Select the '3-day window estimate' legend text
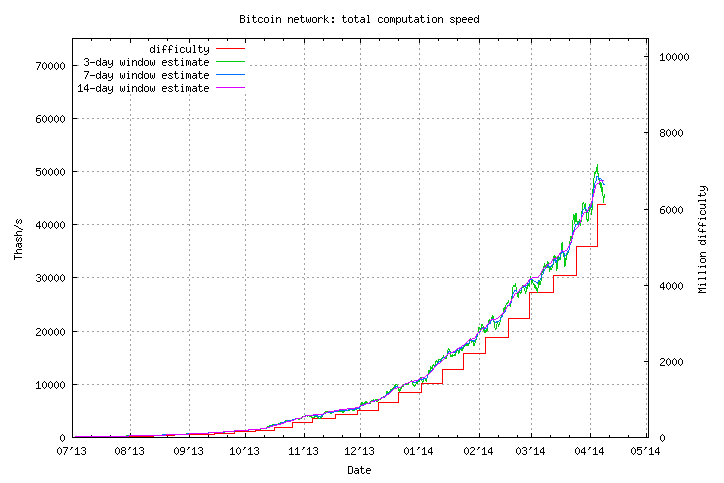Image resolution: width=724 pixels, height=483 pixels. tap(146, 62)
